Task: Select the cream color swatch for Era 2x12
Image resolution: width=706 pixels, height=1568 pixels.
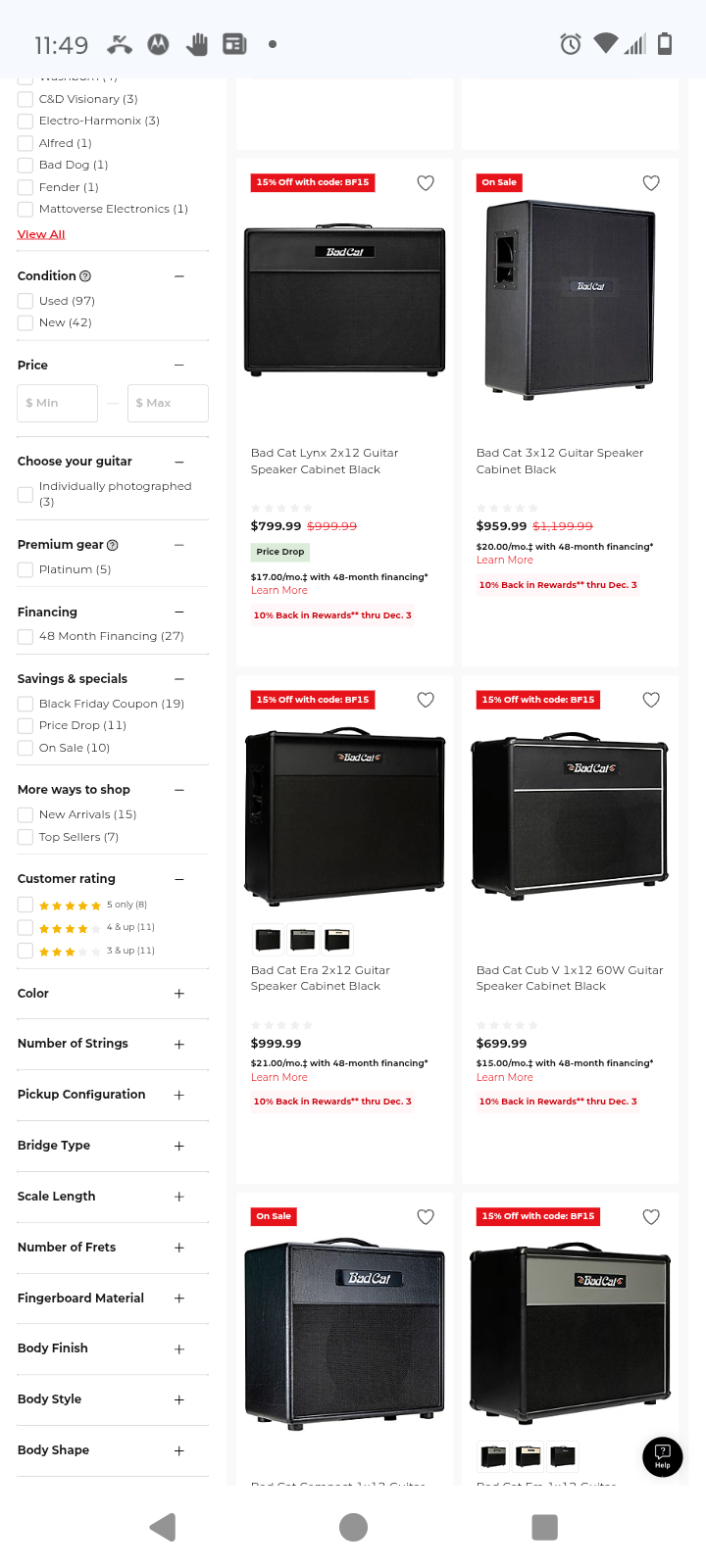Action: coord(337,940)
